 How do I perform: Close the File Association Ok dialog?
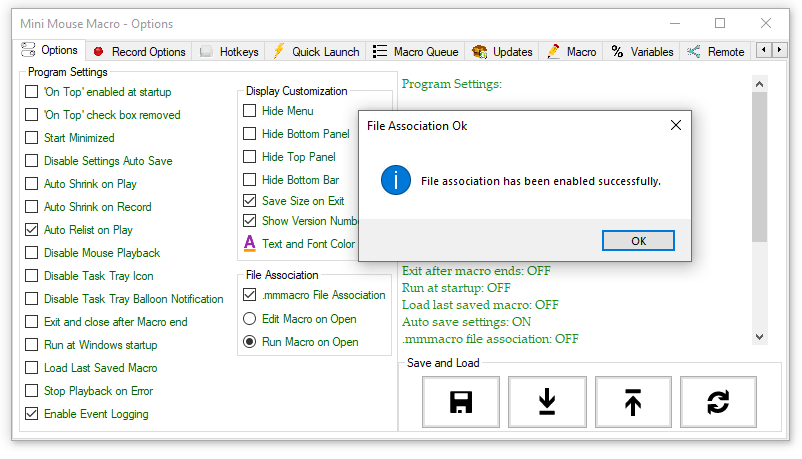point(676,125)
